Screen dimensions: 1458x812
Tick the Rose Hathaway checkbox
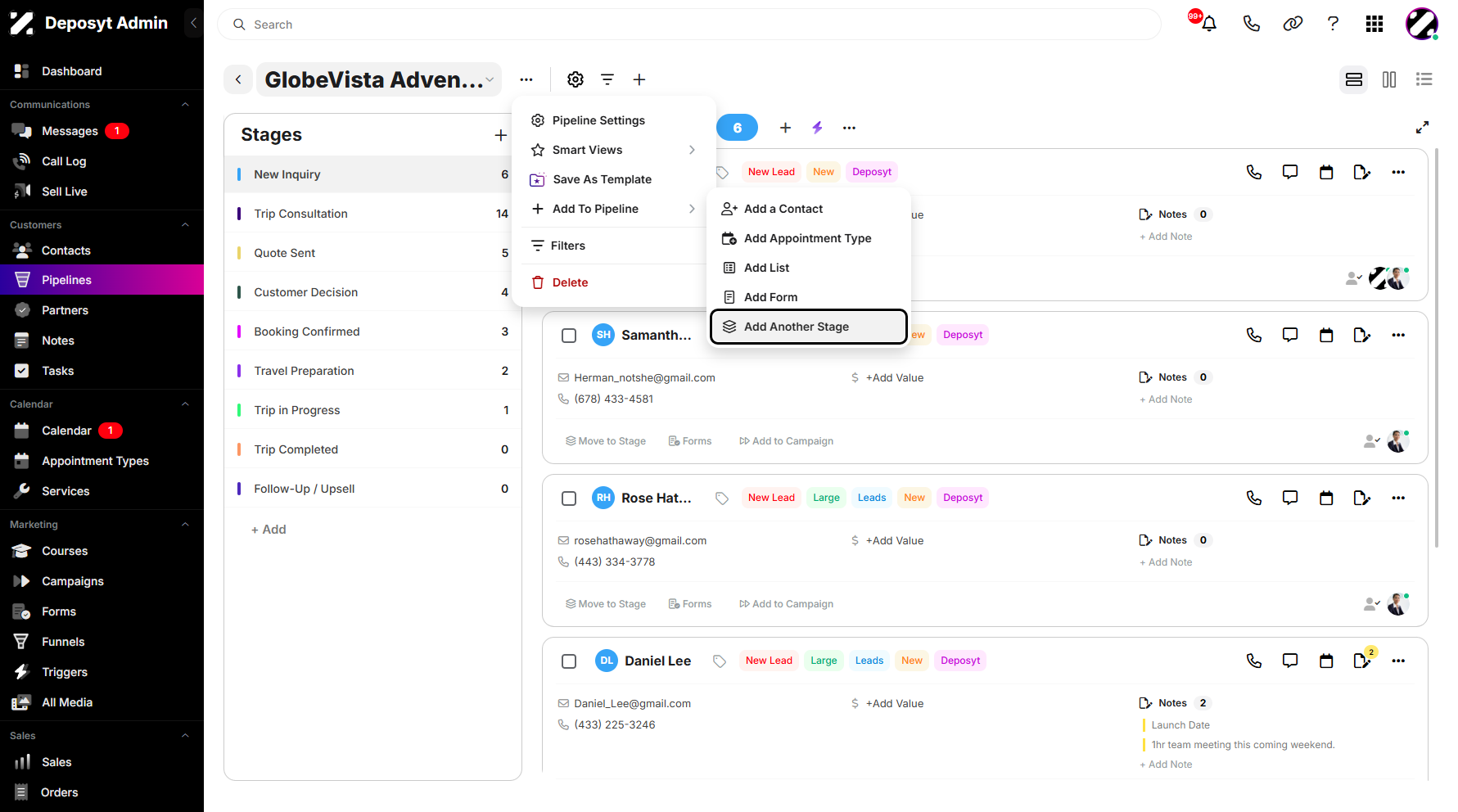click(x=569, y=498)
